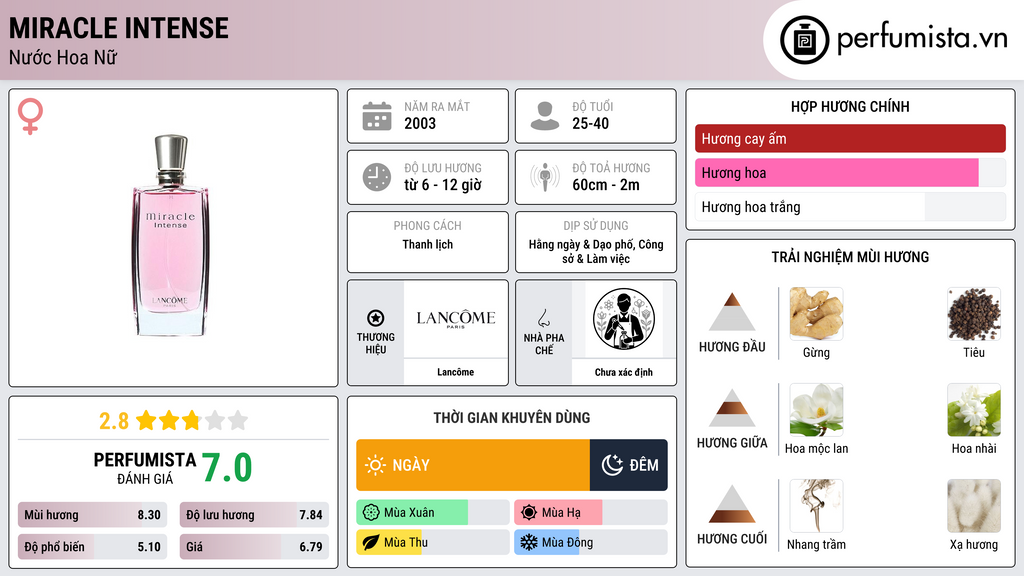Click the Hương hoa pink accord bar
The image size is (1024, 576).
[x=850, y=172]
